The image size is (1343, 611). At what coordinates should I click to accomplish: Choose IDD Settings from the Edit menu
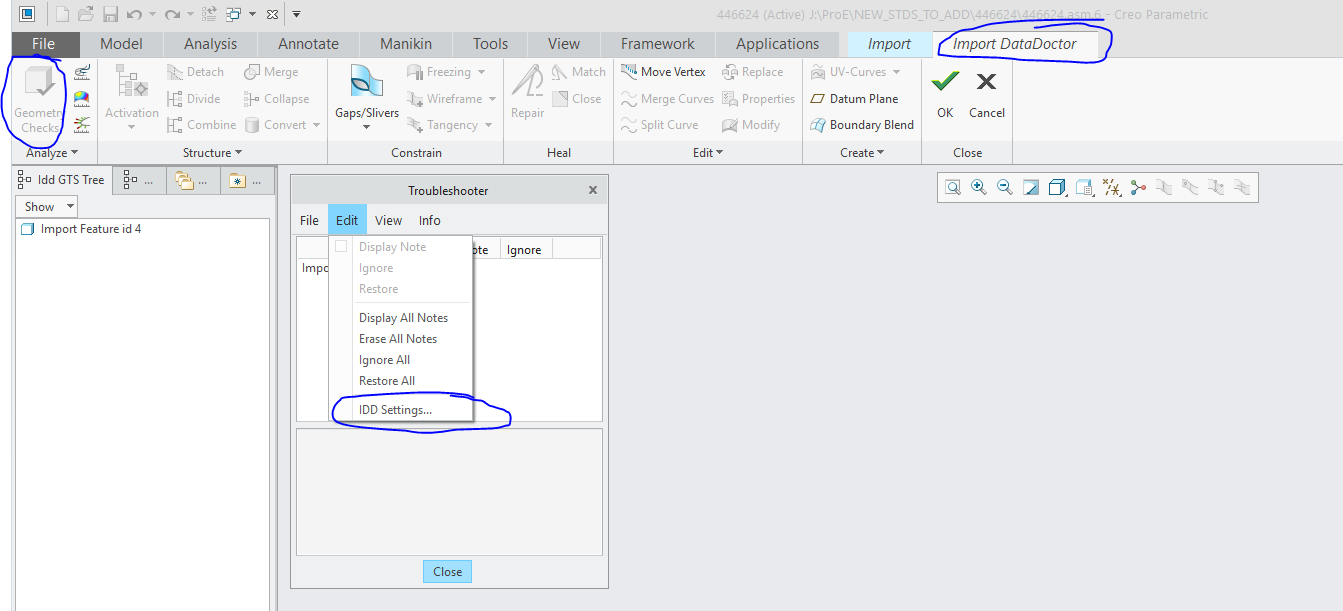point(394,409)
